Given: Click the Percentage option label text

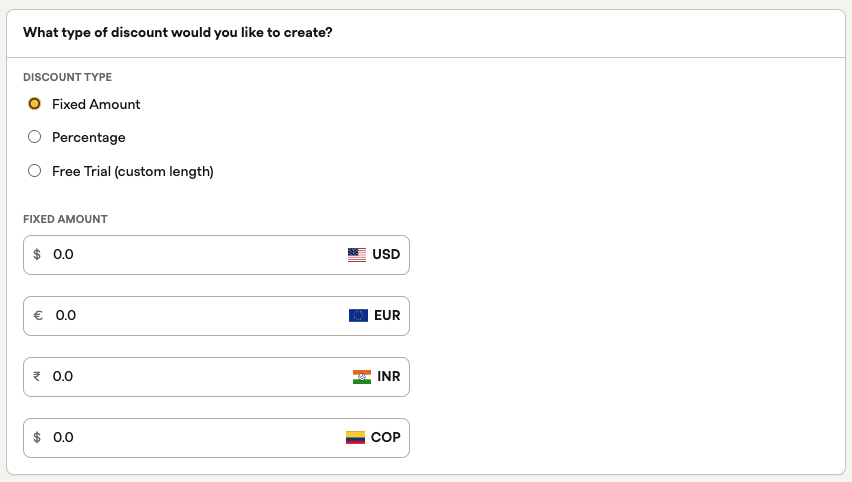Looking at the screenshot, I should 89,137.
